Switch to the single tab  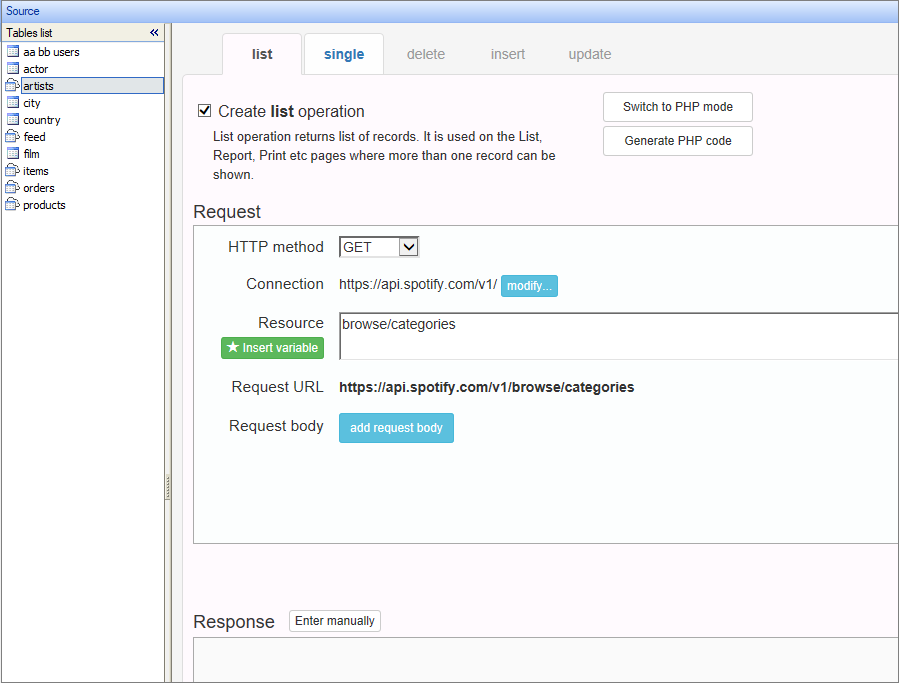tap(343, 55)
